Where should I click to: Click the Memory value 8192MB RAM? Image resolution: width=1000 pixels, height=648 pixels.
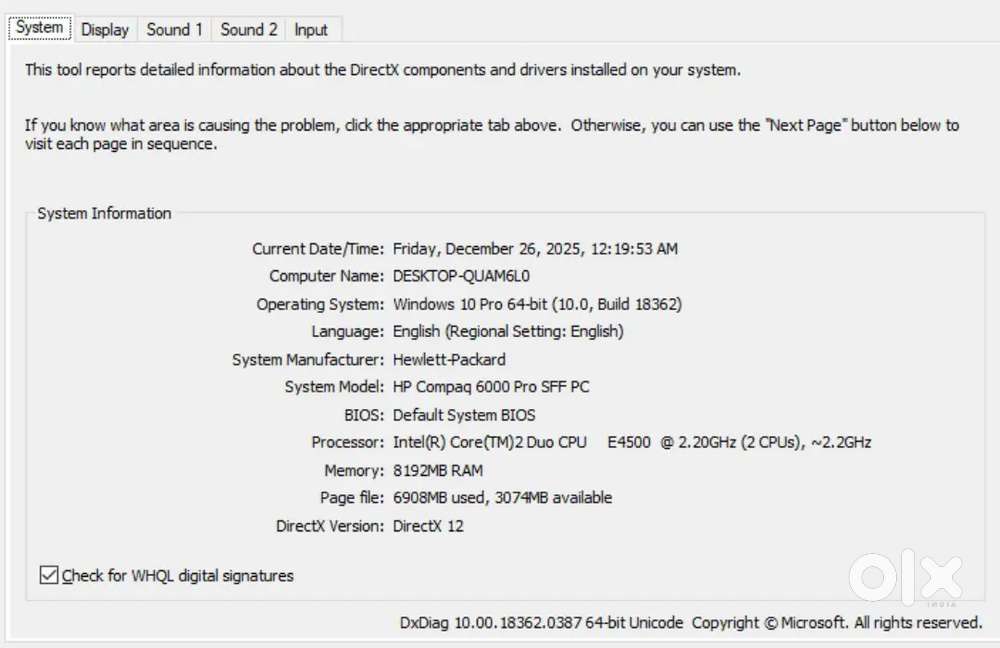pos(438,470)
